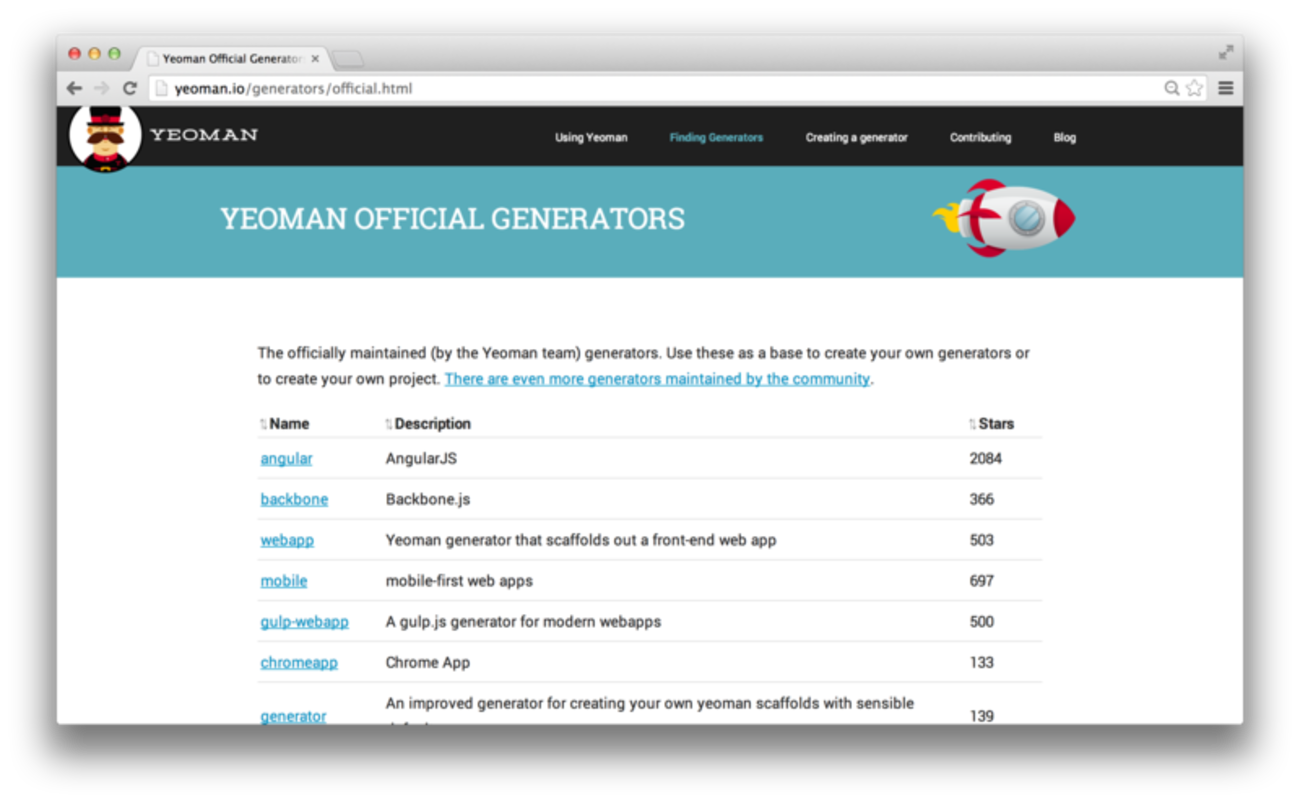Click the browser back arrow
1300x803 pixels.
74,88
